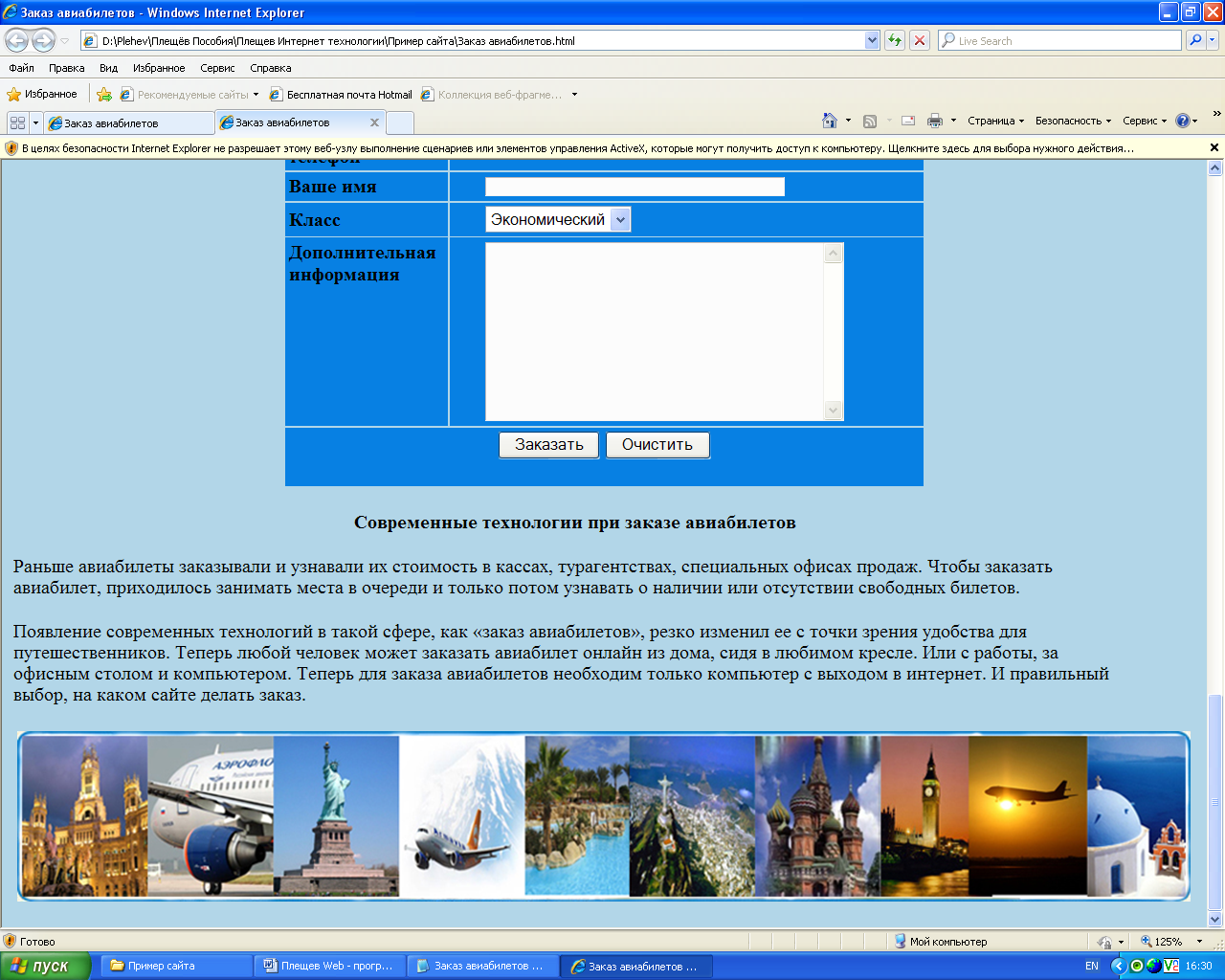Open a new blank tab
This screenshot has height=980, width=1225.
tap(400, 122)
